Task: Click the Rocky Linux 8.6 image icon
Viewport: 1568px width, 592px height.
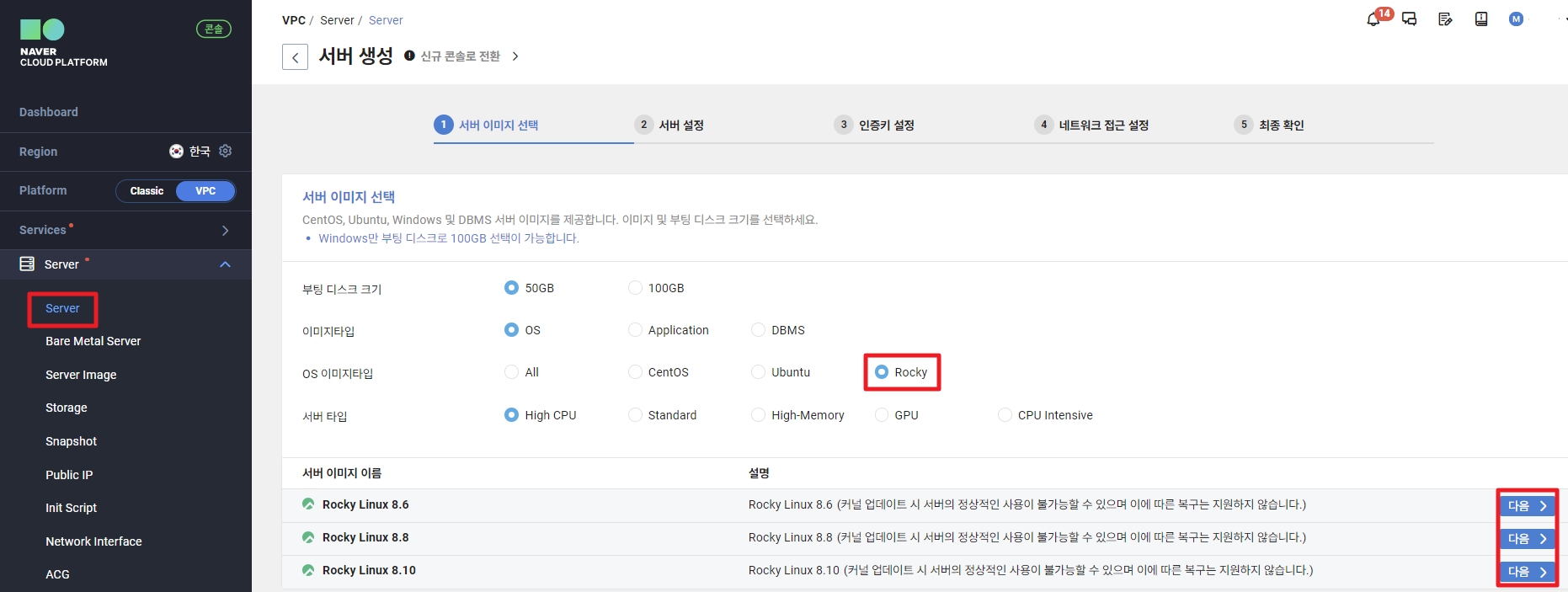Action: click(x=308, y=504)
